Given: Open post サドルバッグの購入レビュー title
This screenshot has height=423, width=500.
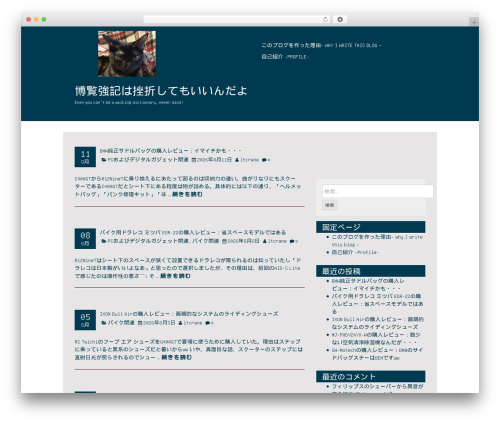Looking at the screenshot, I should [170, 151].
